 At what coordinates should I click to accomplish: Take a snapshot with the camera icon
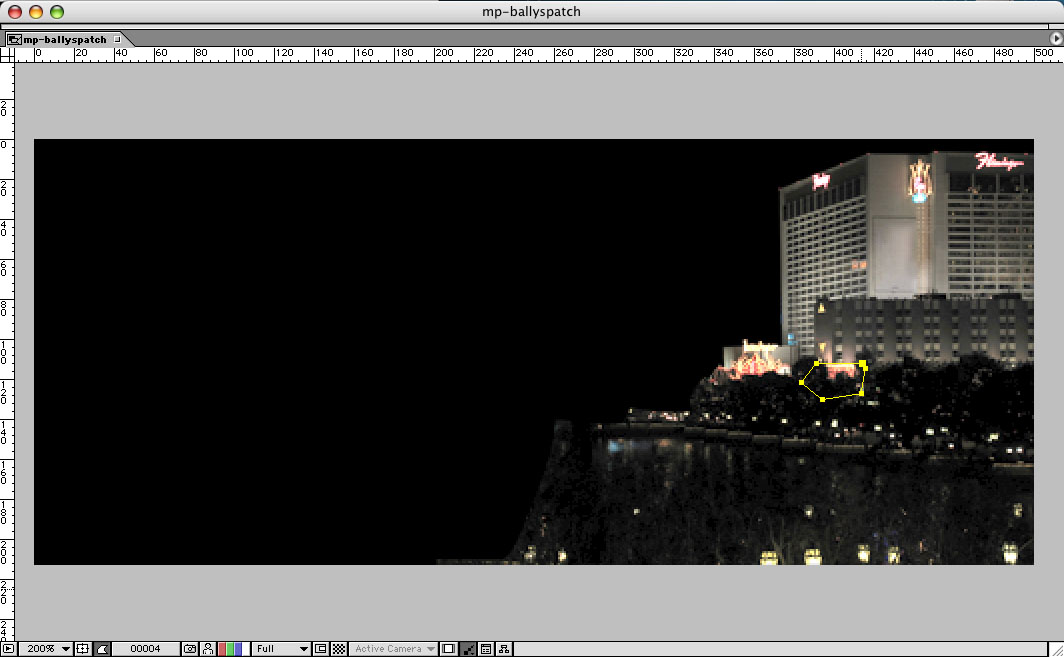190,649
